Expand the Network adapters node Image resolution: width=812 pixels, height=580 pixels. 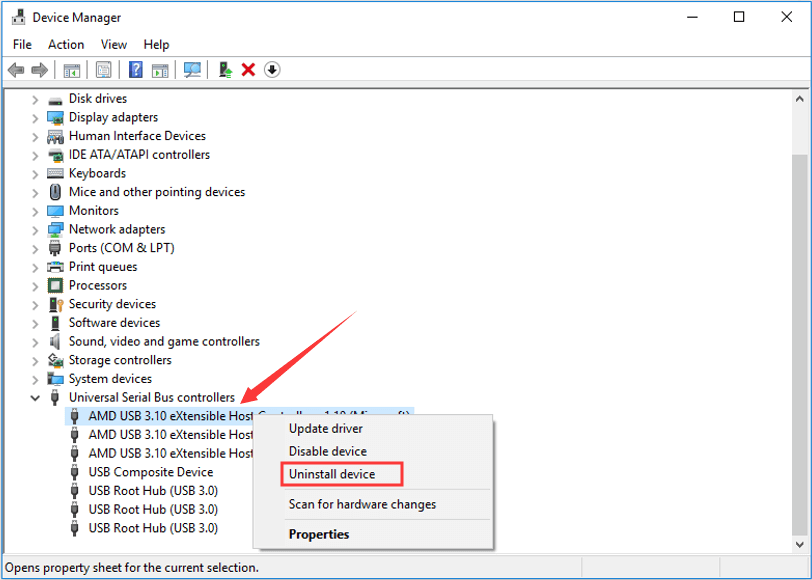pos(35,230)
